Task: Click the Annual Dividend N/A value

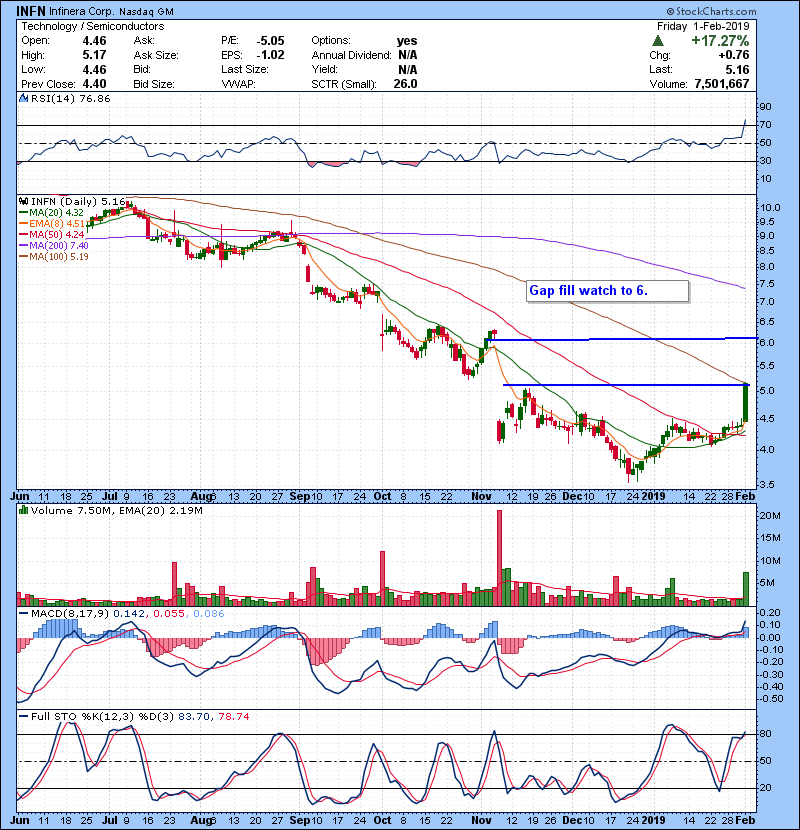Action: [408, 55]
